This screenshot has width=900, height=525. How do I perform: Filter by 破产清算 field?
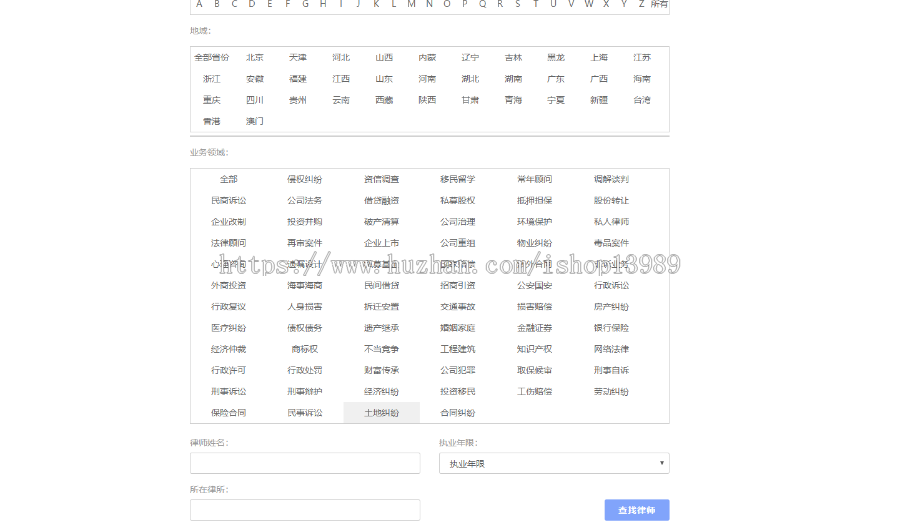pos(381,221)
